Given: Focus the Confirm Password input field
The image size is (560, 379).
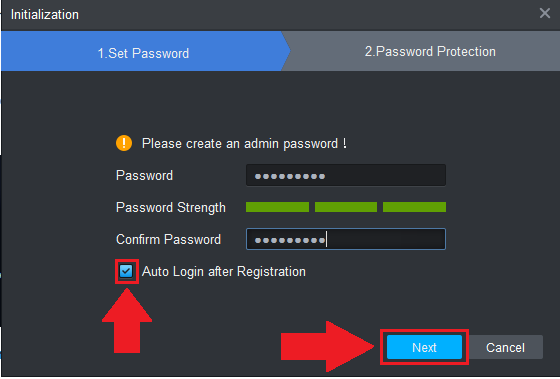Looking at the screenshot, I should pos(346,239).
